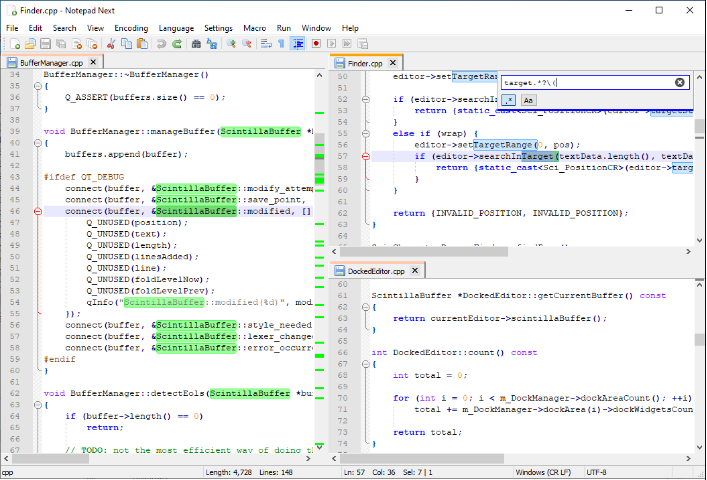Collapse the fold at line 57 in Finder.cpp
The image size is (707, 480).
click(x=366, y=156)
